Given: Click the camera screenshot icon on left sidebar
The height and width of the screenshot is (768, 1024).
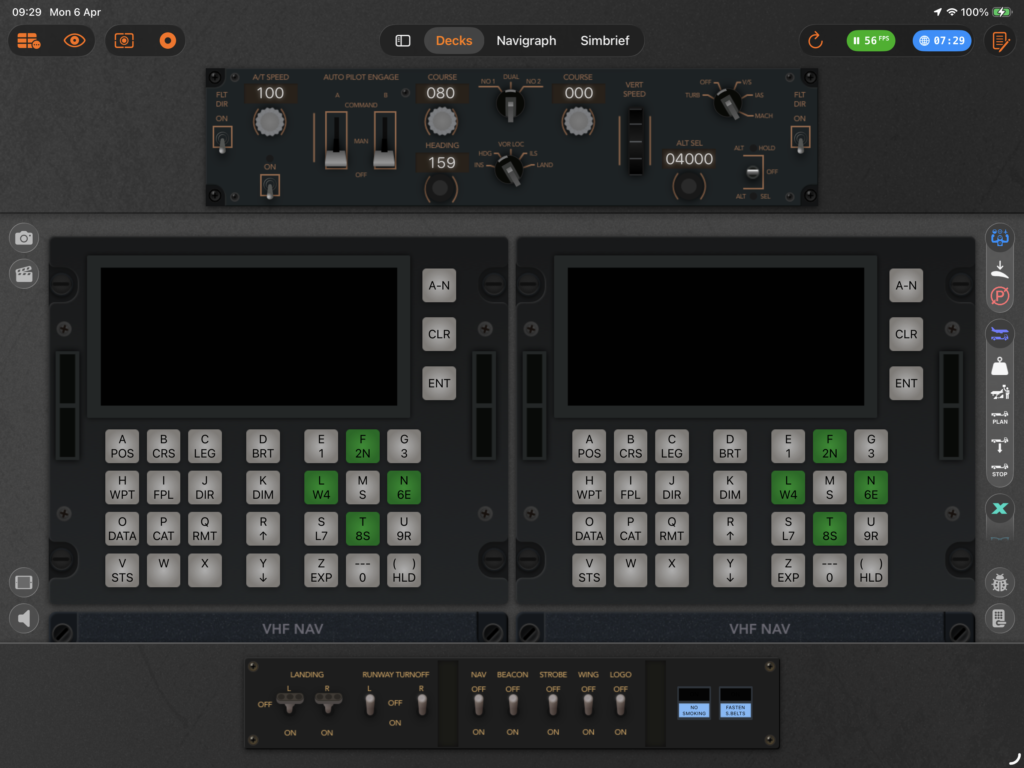Looking at the screenshot, I should pos(24,238).
